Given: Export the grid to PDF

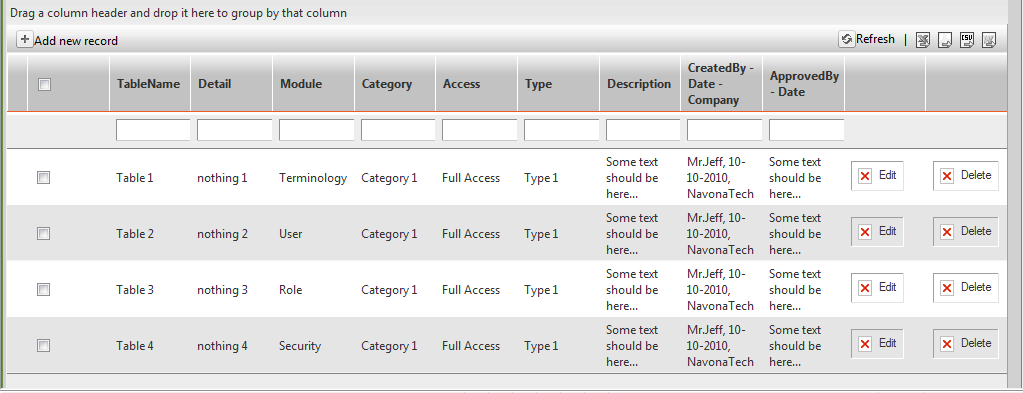Looking at the screenshot, I should pos(945,40).
